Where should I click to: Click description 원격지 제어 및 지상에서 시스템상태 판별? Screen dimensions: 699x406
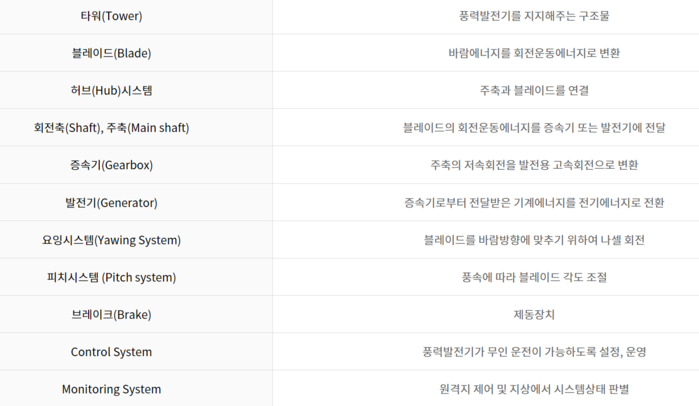coord(534,390)
